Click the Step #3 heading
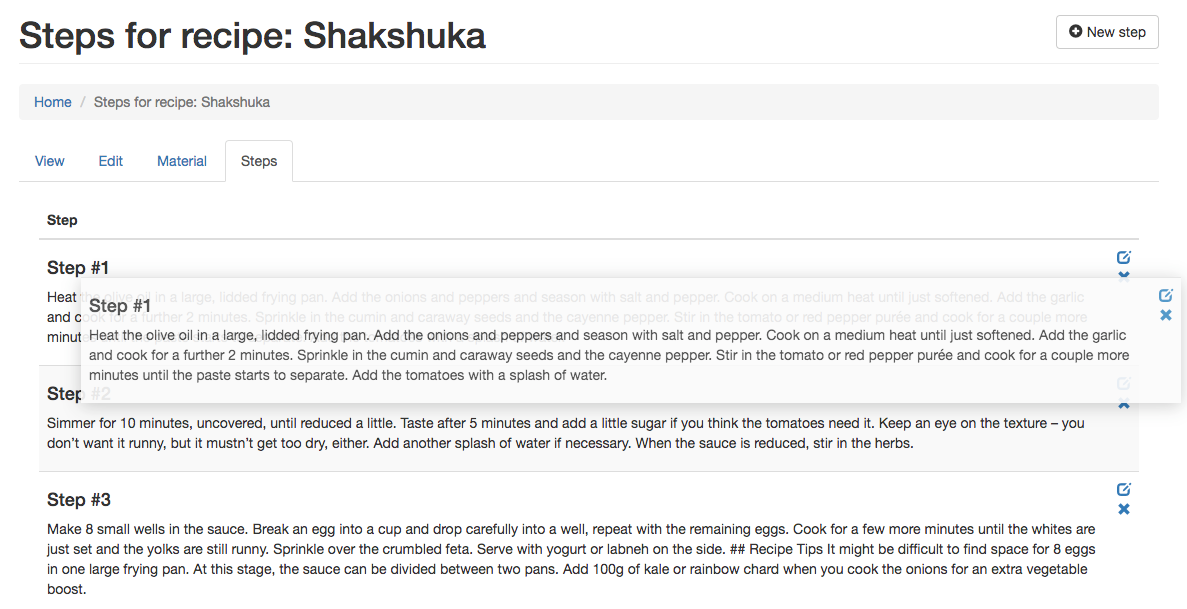 [79, 500]
